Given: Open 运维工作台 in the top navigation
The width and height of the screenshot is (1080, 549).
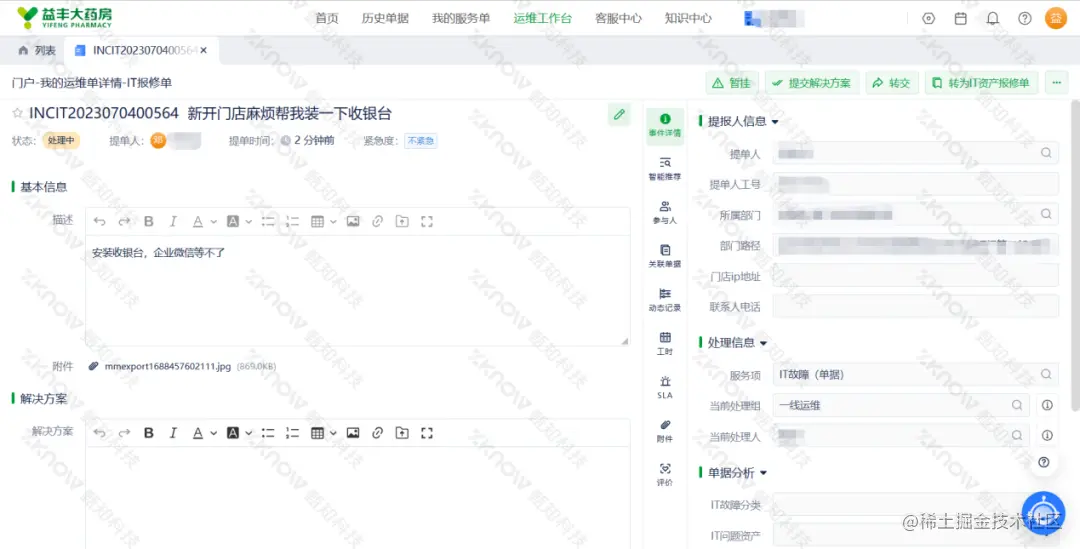Looking at the screenshot, I should [542, 19].
